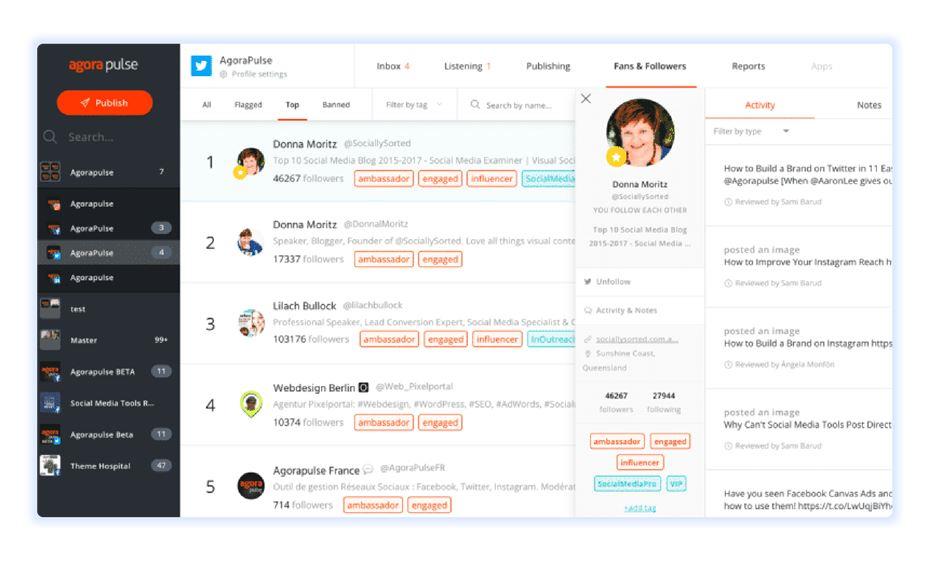Select the AgoraPulse account with 3 notifications
940x564 pixels.
(x=109, y=228)
